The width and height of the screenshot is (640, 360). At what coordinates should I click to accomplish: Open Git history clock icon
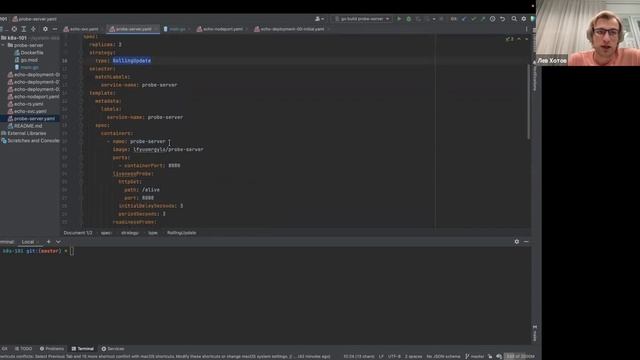[493, 19]
